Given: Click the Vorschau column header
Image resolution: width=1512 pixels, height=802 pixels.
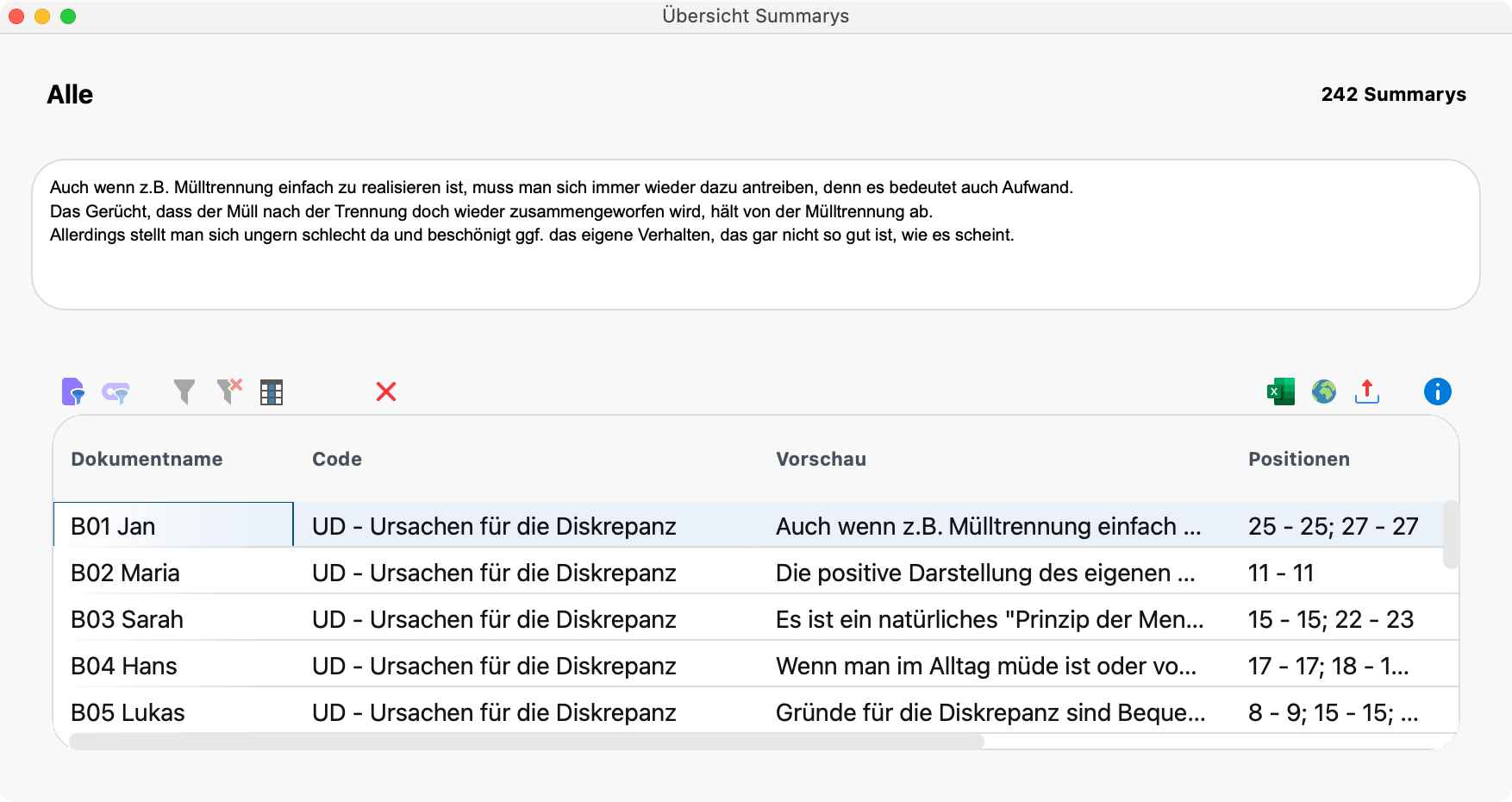Looking at the screenshot, I should (821, 460).
